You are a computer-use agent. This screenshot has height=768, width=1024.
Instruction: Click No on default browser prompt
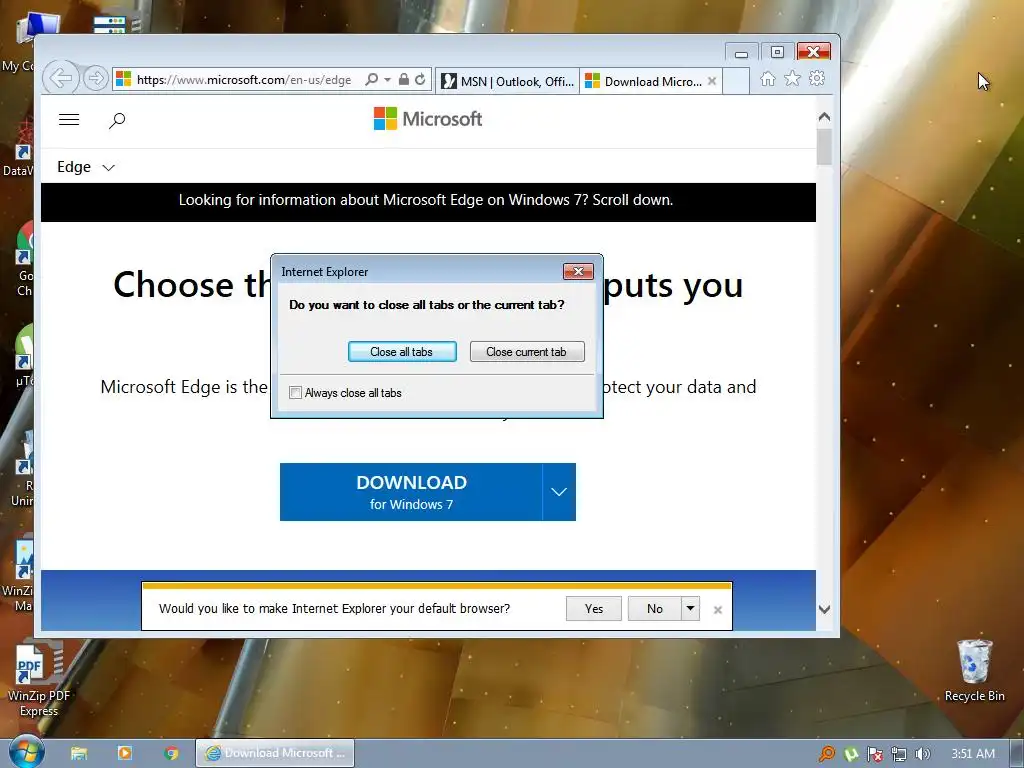[654, 609]
